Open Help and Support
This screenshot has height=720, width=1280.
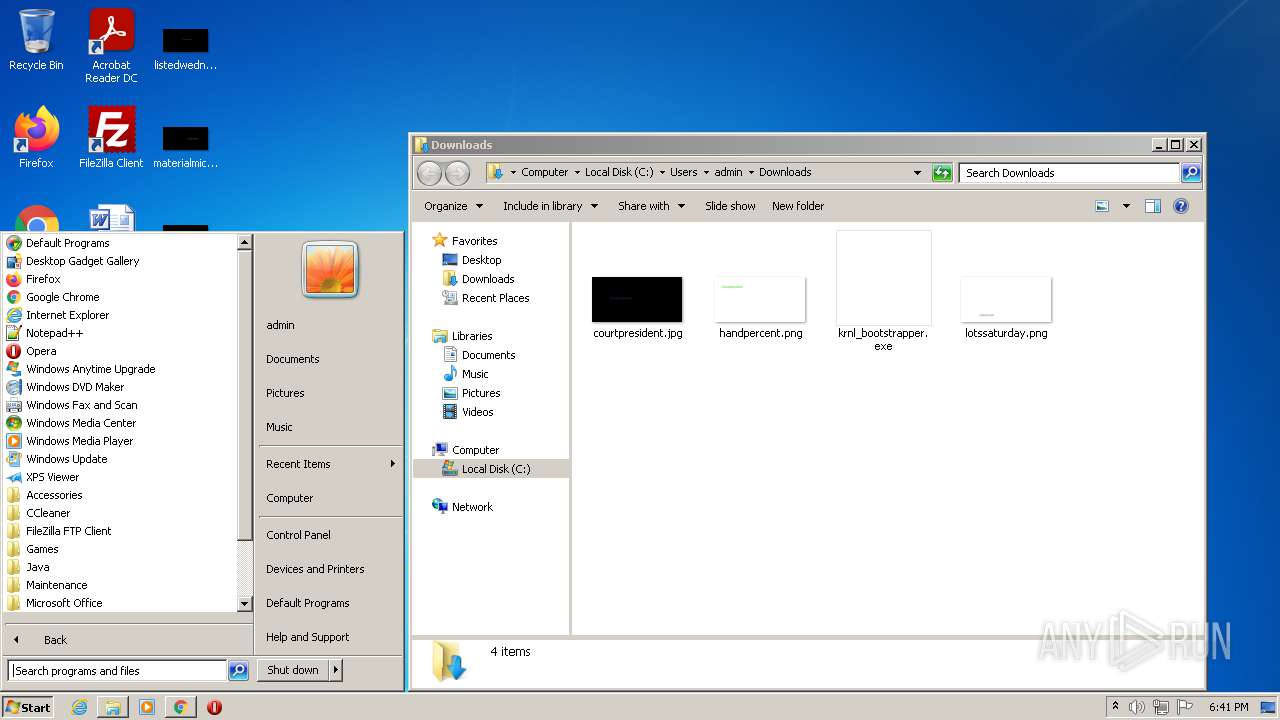click(x=307, y=637)
